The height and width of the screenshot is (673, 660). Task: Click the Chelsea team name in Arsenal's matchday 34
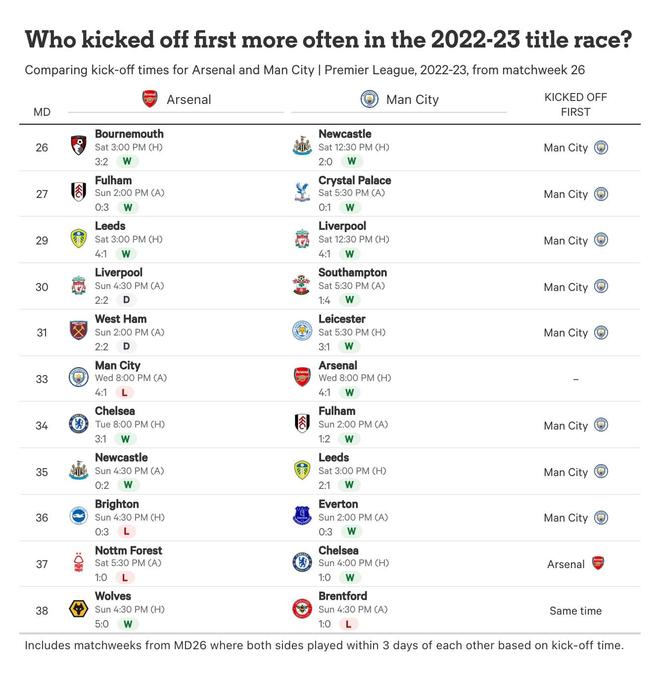pos(114,411)
